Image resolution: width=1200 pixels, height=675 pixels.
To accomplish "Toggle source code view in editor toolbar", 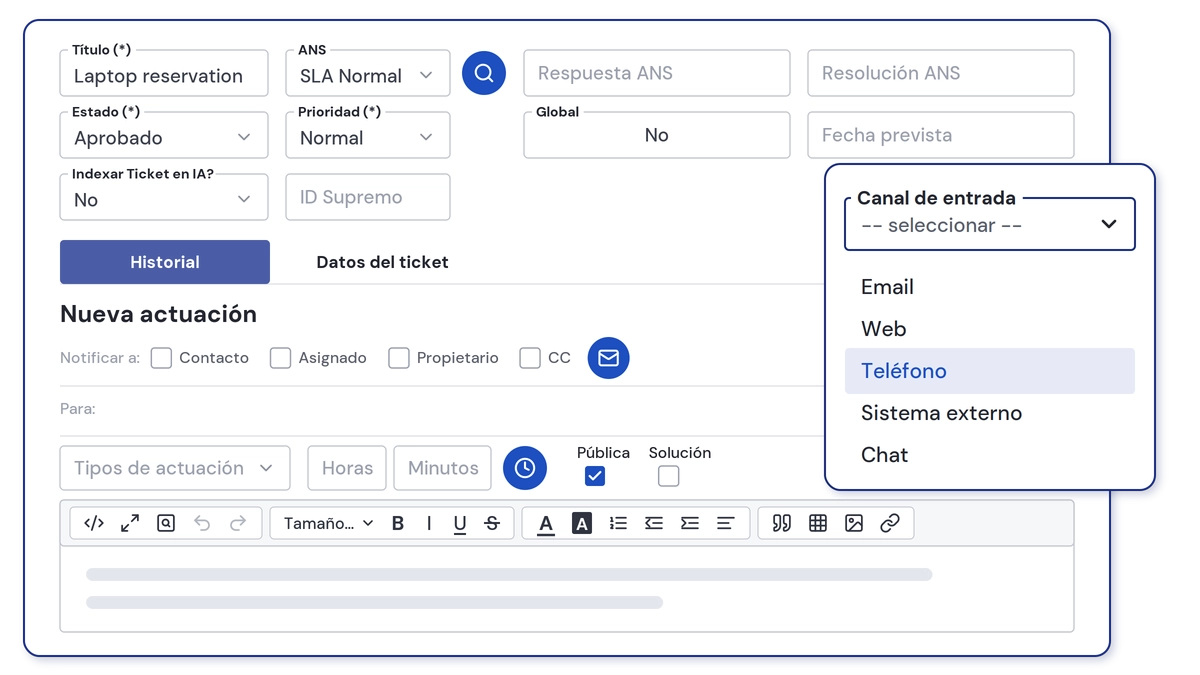I will (94, 523).
